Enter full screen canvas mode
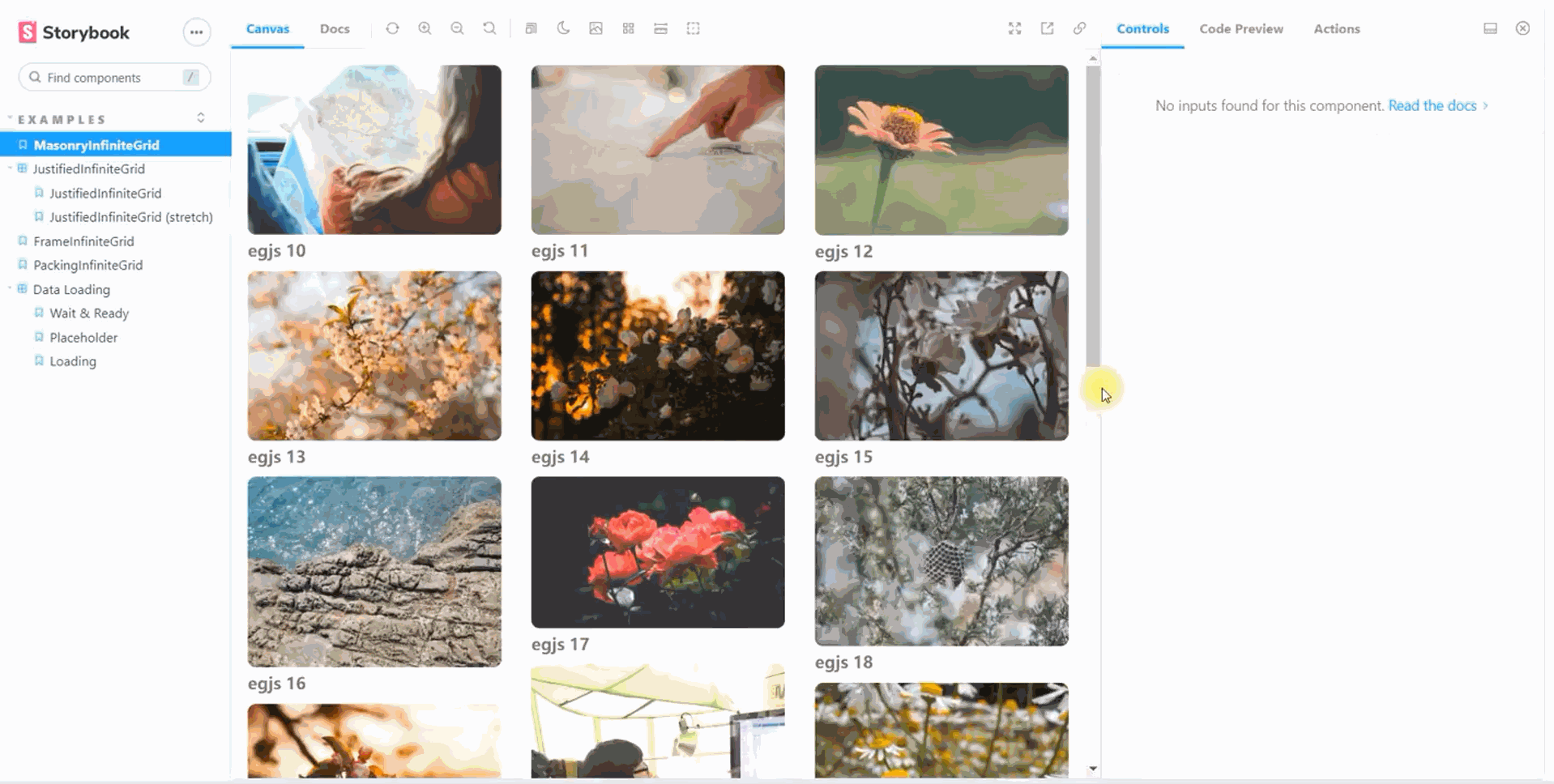The width and height of the screenshot is (1554, 784). tap(1014, 28)
